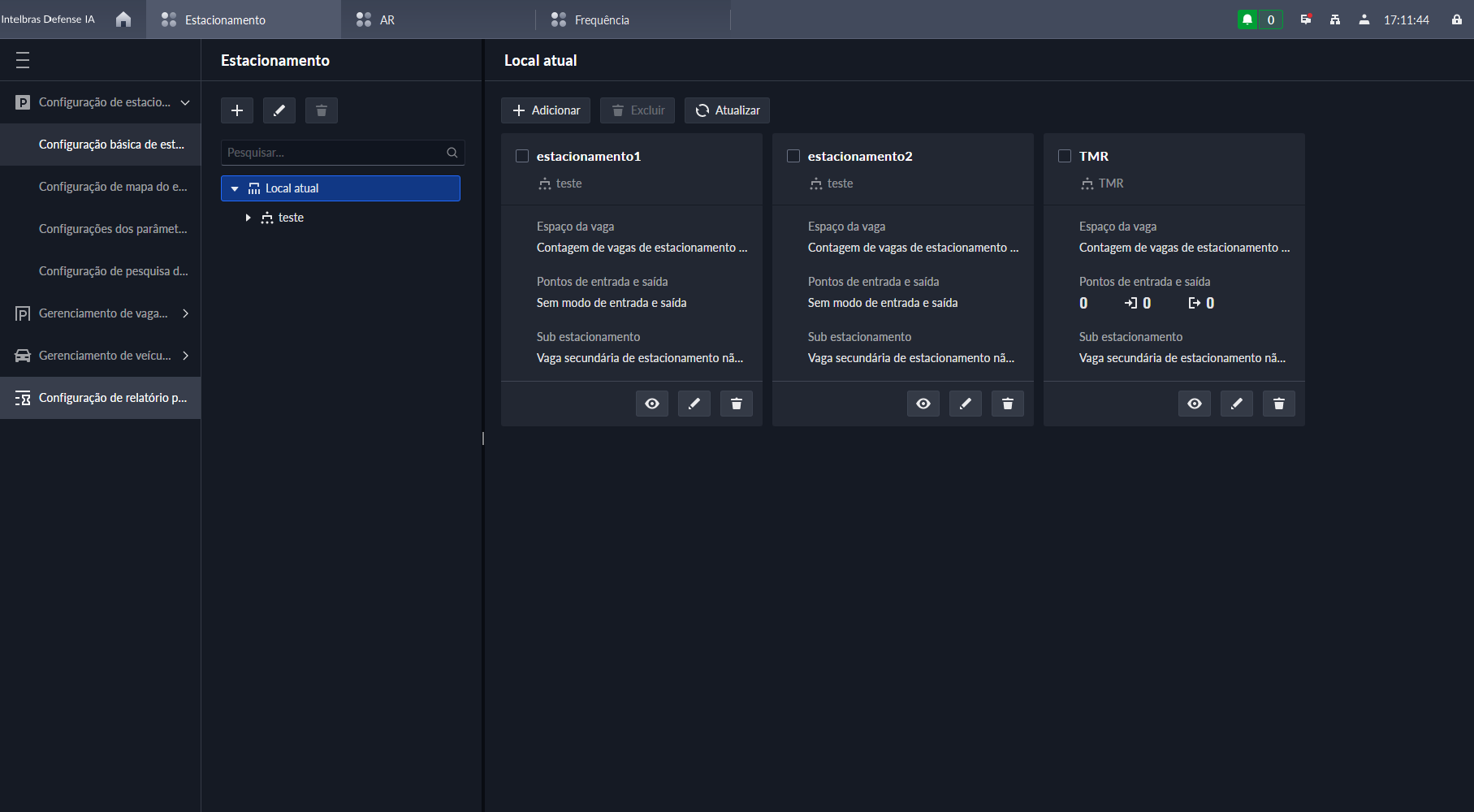Open the Frequência tab

[601, 19]
